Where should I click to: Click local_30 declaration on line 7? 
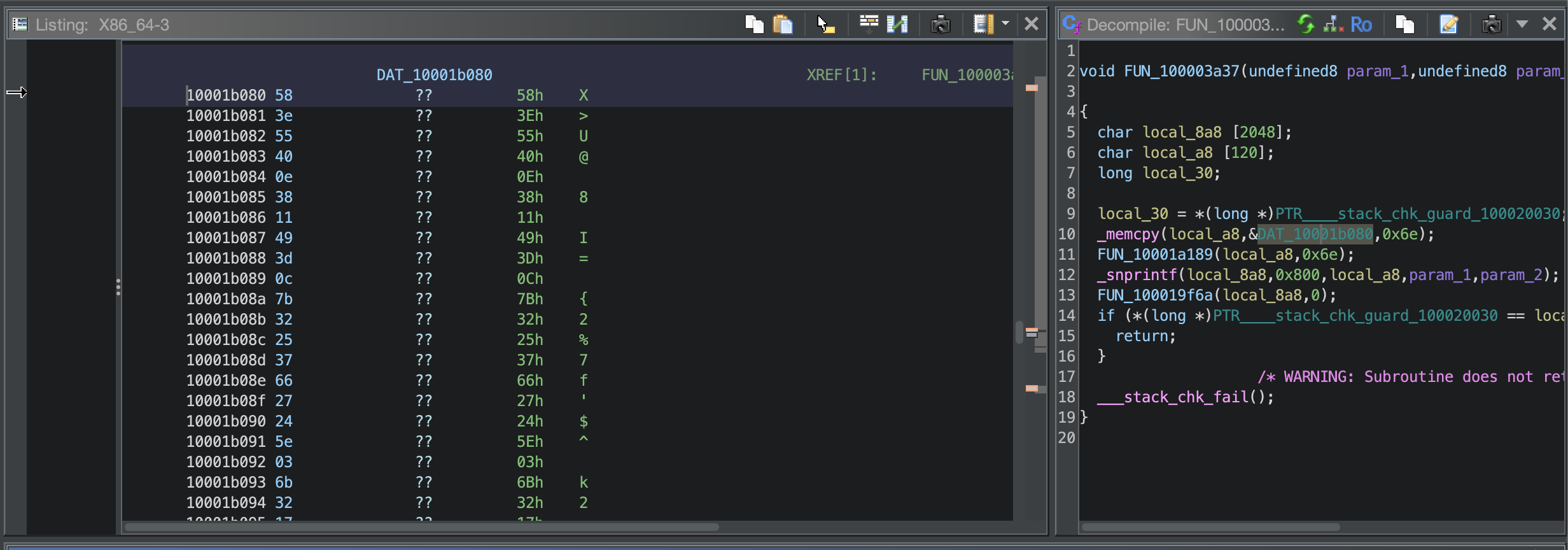(1177, 173)
